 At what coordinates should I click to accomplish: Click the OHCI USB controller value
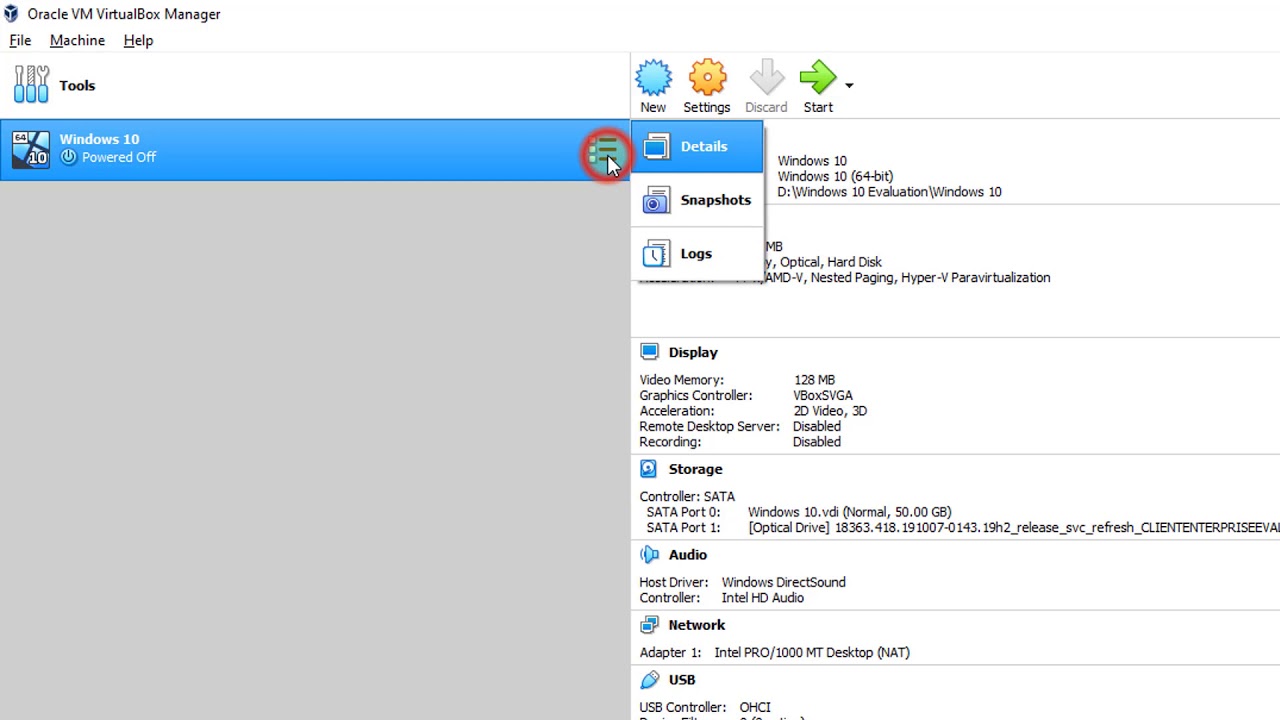coord(755,708)
